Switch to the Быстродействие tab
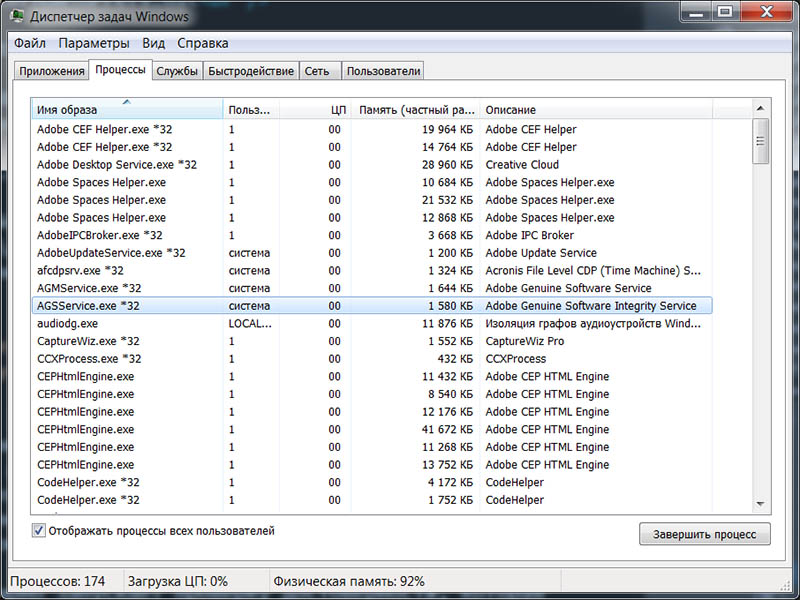Image resolution: width=800 pixels, height=600 pixels. (251, 71)
